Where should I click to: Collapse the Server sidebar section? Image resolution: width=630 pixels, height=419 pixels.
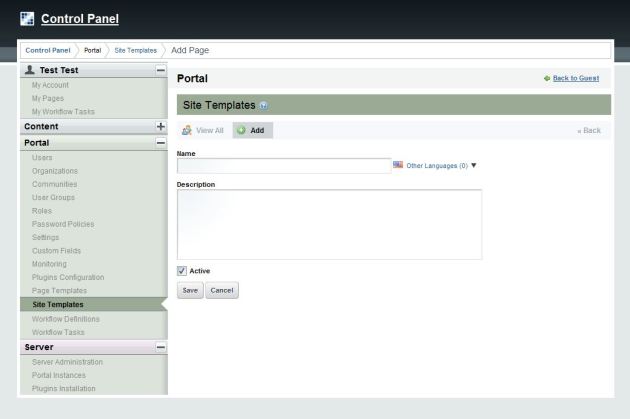coord(160,347)
